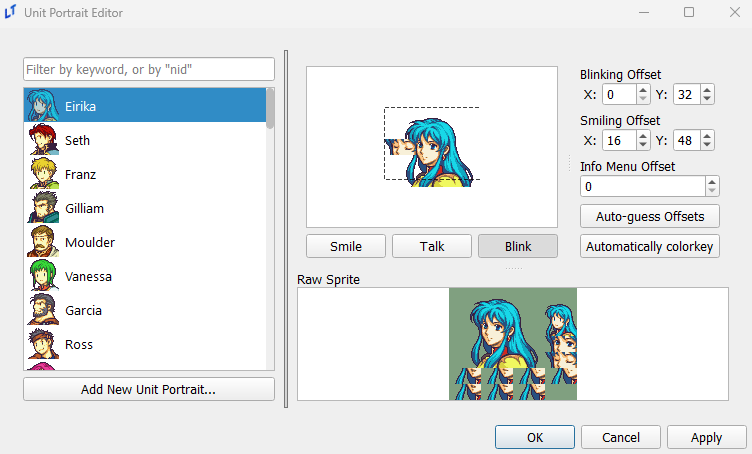Image resolution: width=752 pixels, height=454 pixels.
Task: Choose the Seth name text
Action: [x=77, y=140]
